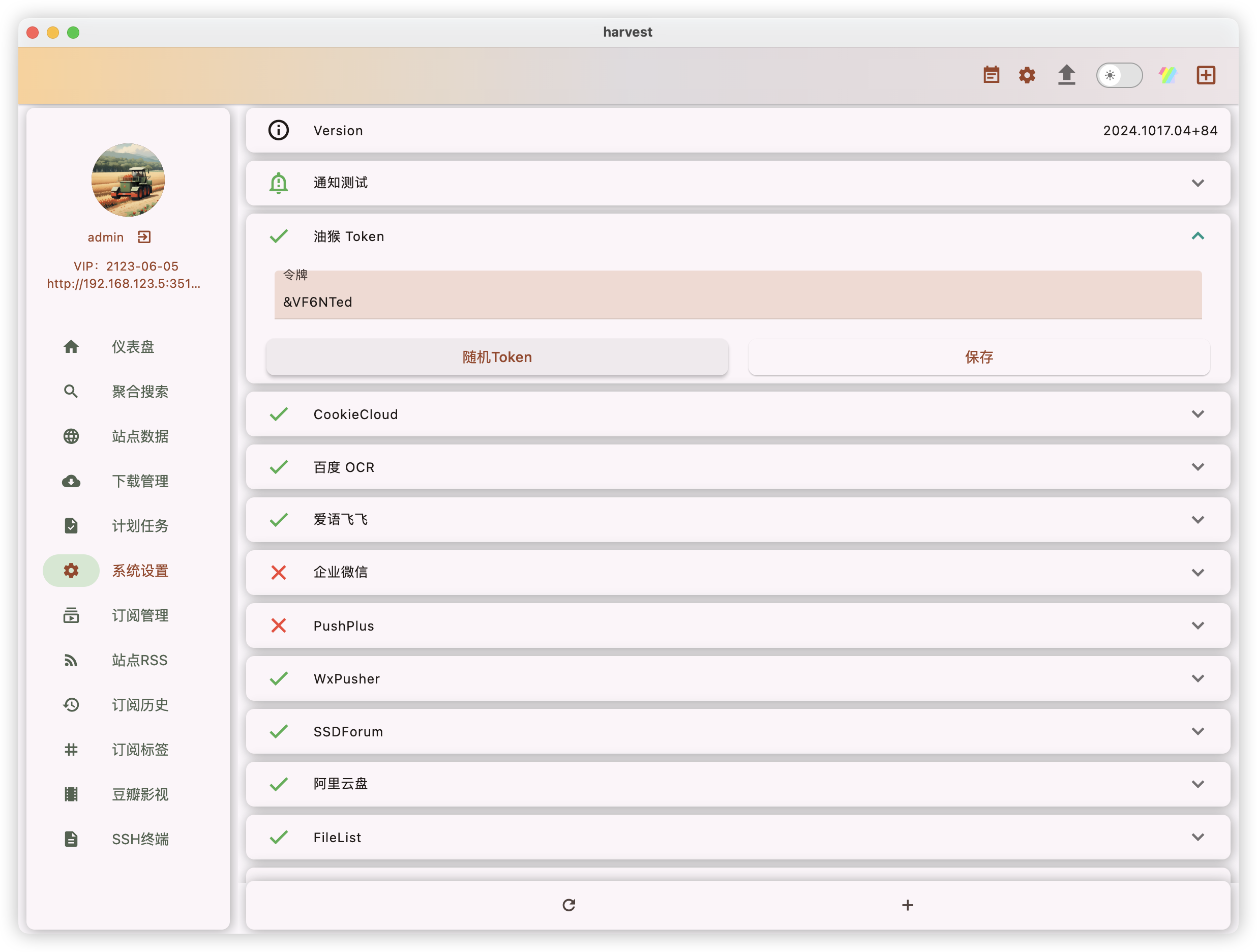Click the 保存 save button
This screenshot has height=952, width=1257.
(978, 357)
